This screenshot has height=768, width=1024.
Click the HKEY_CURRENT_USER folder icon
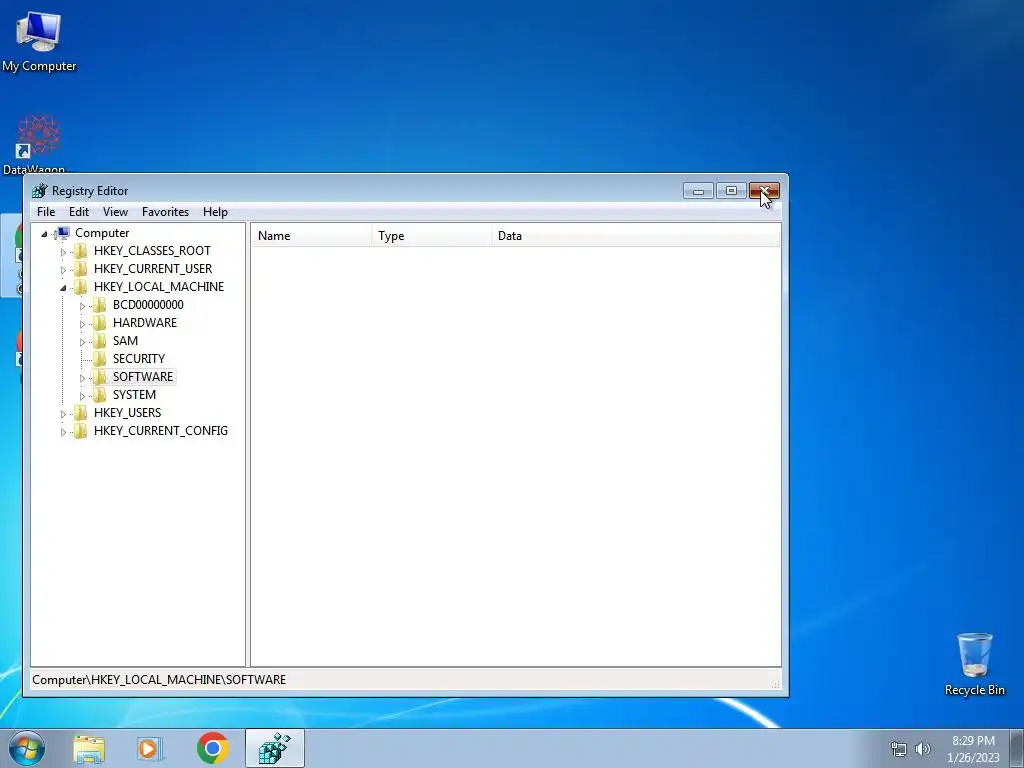pos(80,268)
